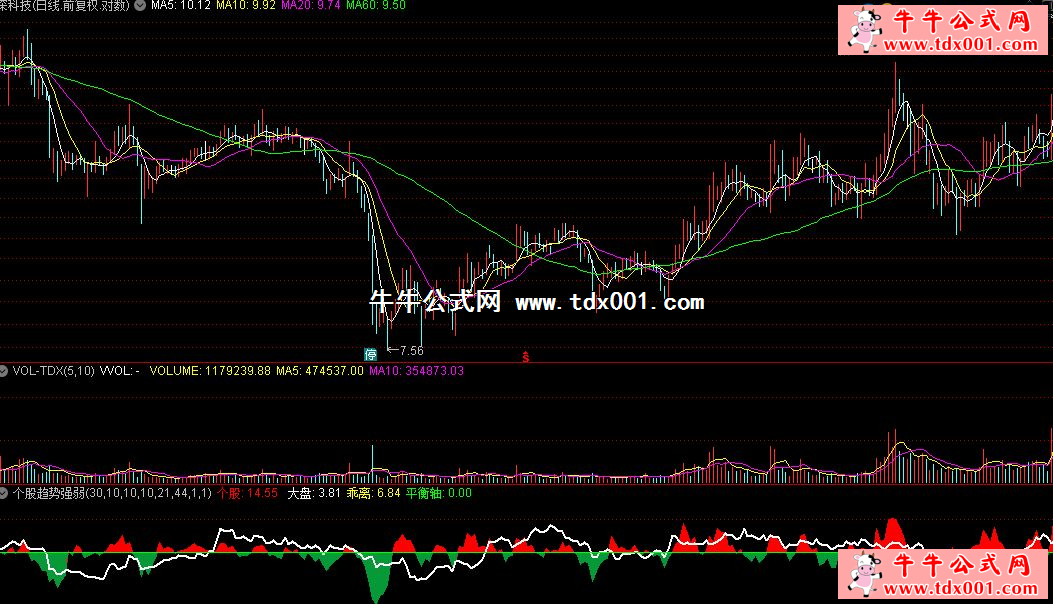Click the 个股趋势强弱 indicator name with parameters

click(112, 493)
